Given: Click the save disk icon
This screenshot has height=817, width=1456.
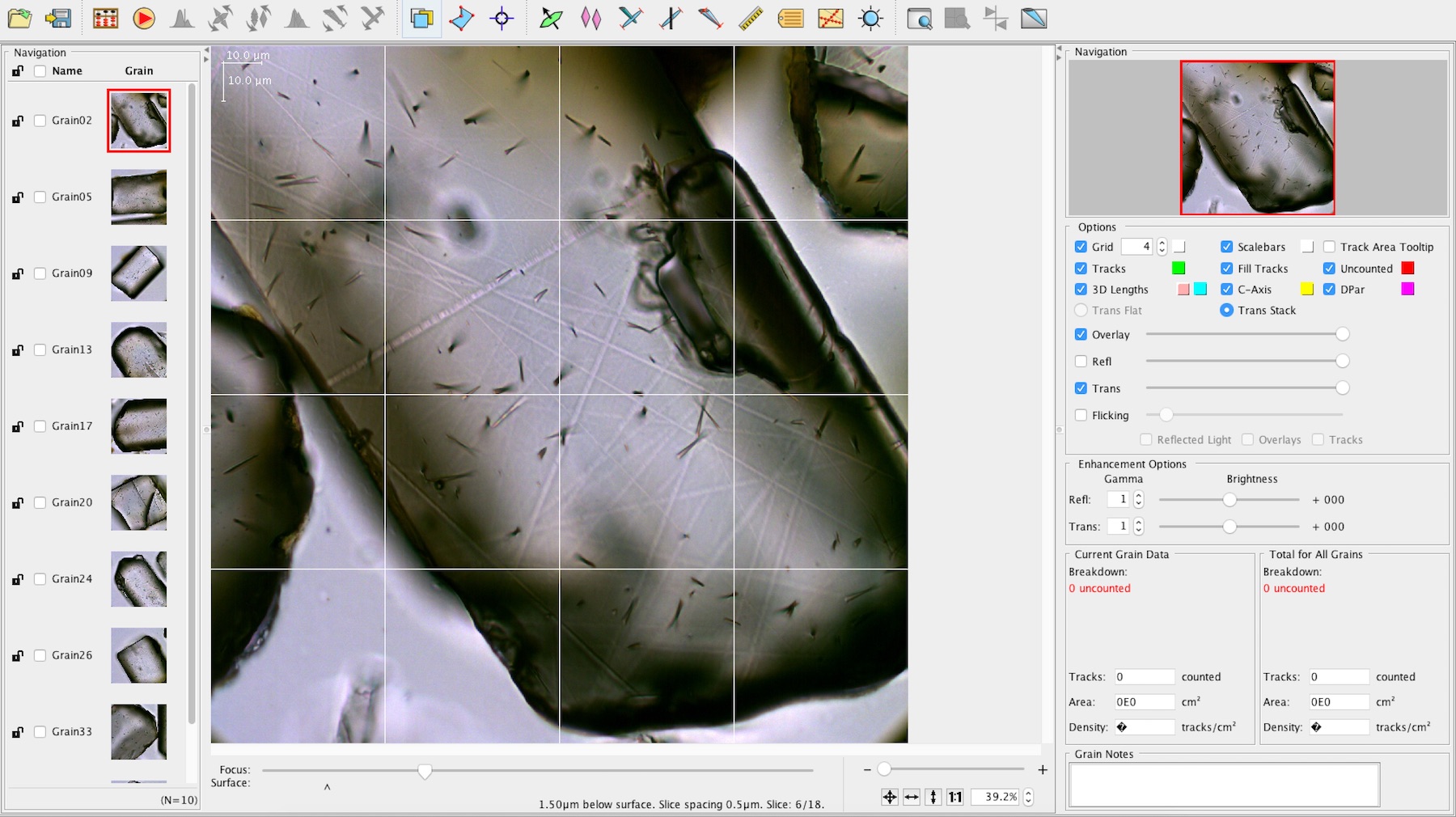Looking at the screenshot, I should pyautogui.click(x=58, y=18).
